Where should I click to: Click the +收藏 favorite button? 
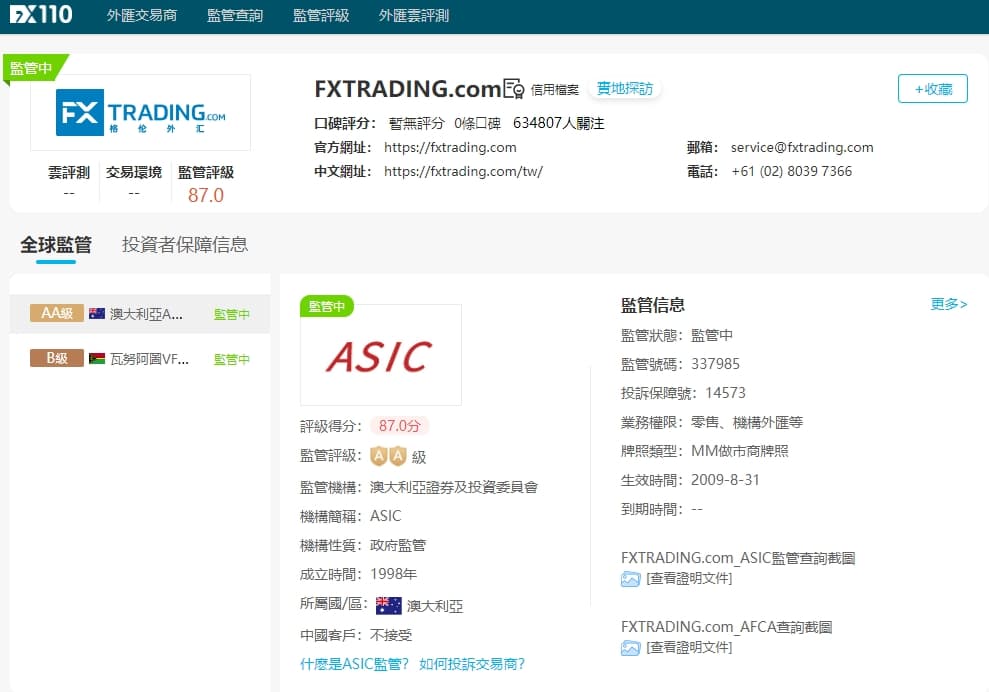click(x=932, y=89)
